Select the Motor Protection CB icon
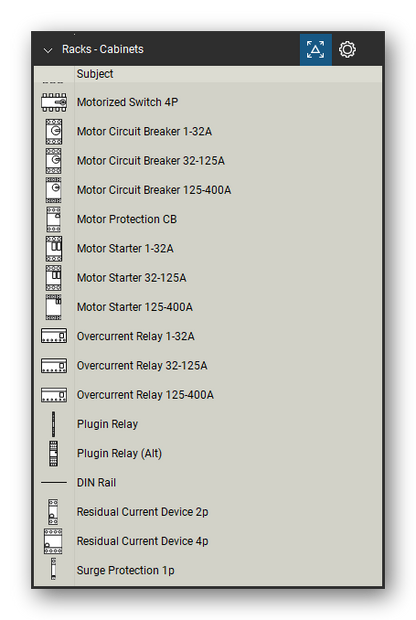The height and width of the screenshot is (620, 416). pos(54,219)
